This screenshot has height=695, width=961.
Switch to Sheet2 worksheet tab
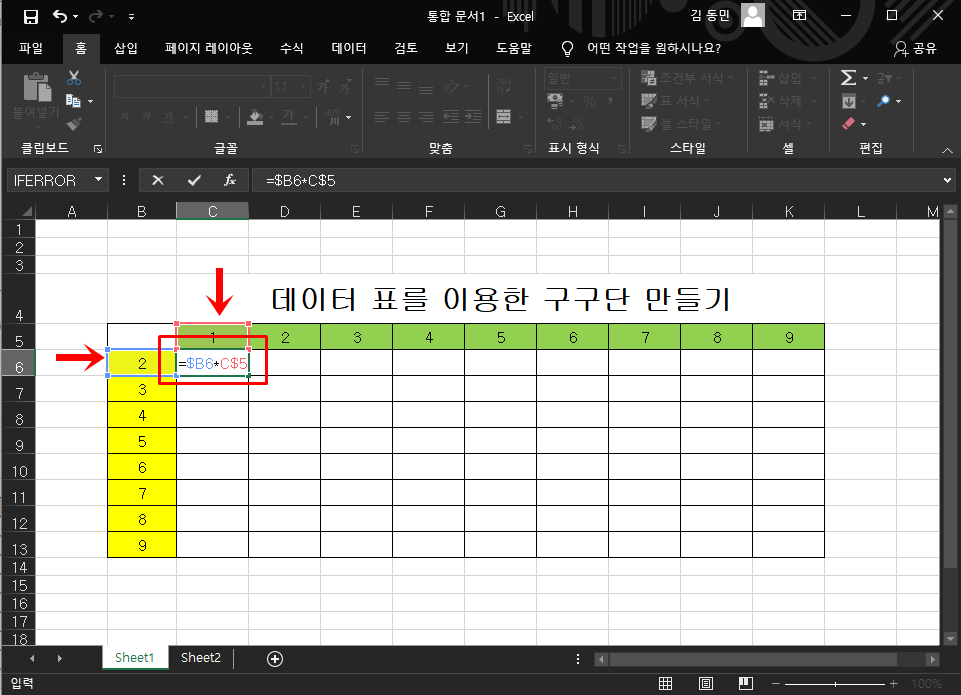(x=200, y=658)
